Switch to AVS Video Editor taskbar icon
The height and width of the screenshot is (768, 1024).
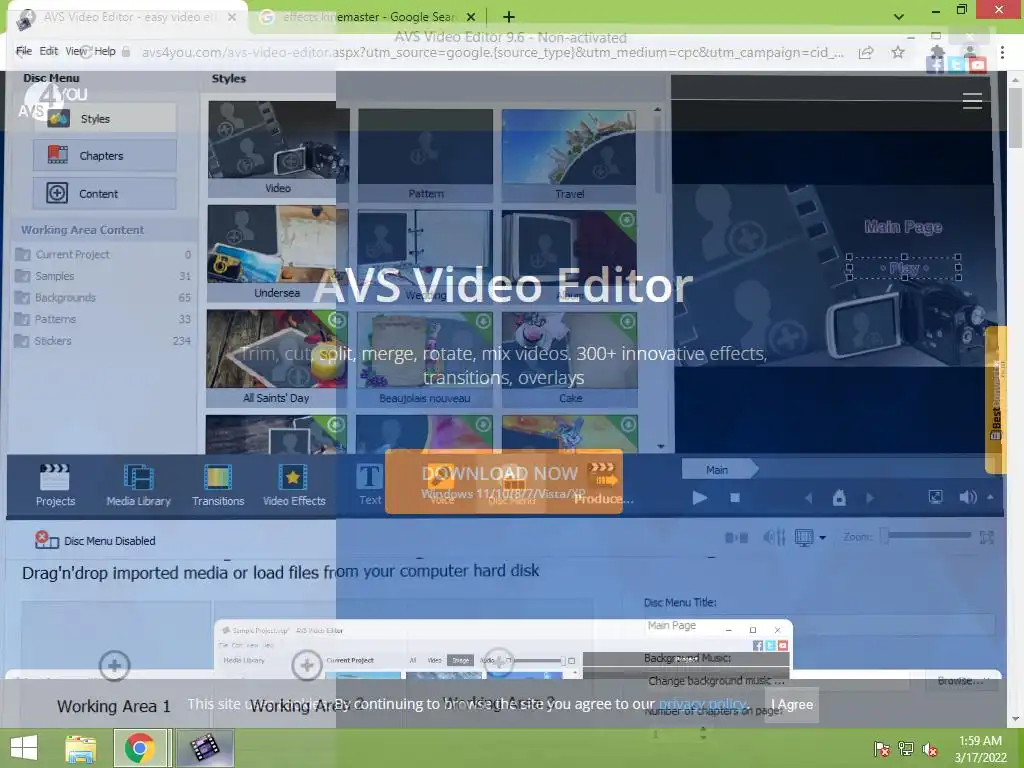pos(204,748)
